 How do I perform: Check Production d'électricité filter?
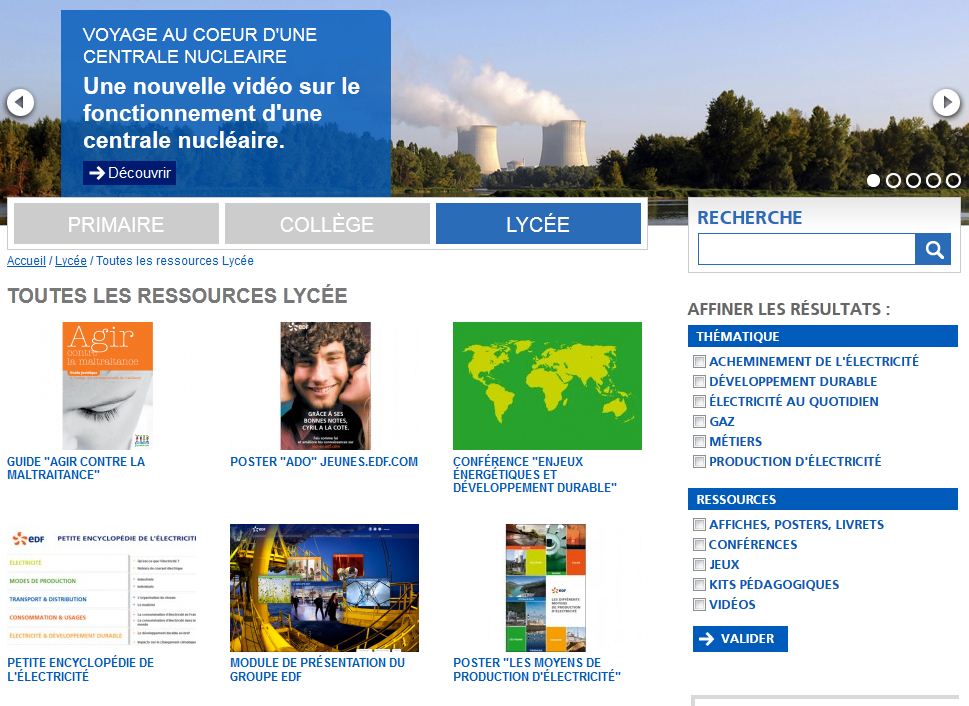click(699, 462)
